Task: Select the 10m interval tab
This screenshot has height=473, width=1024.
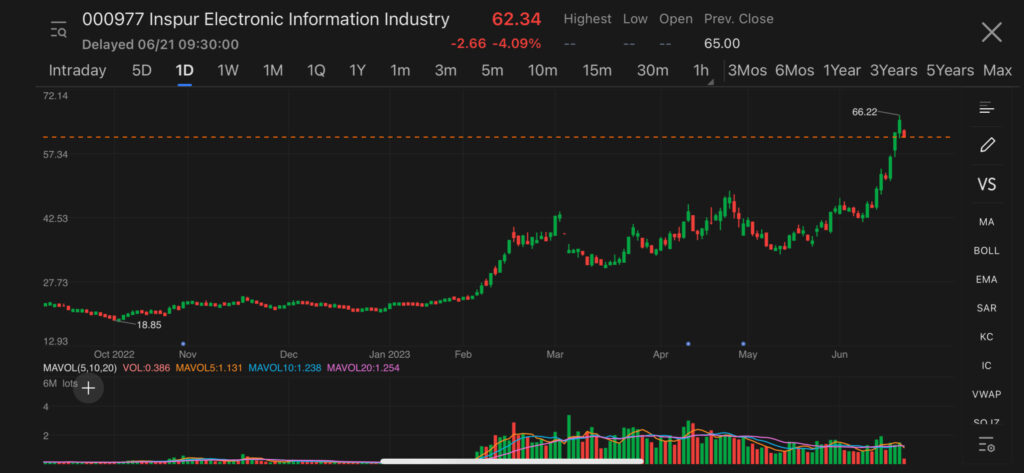Action: point(543,71)
